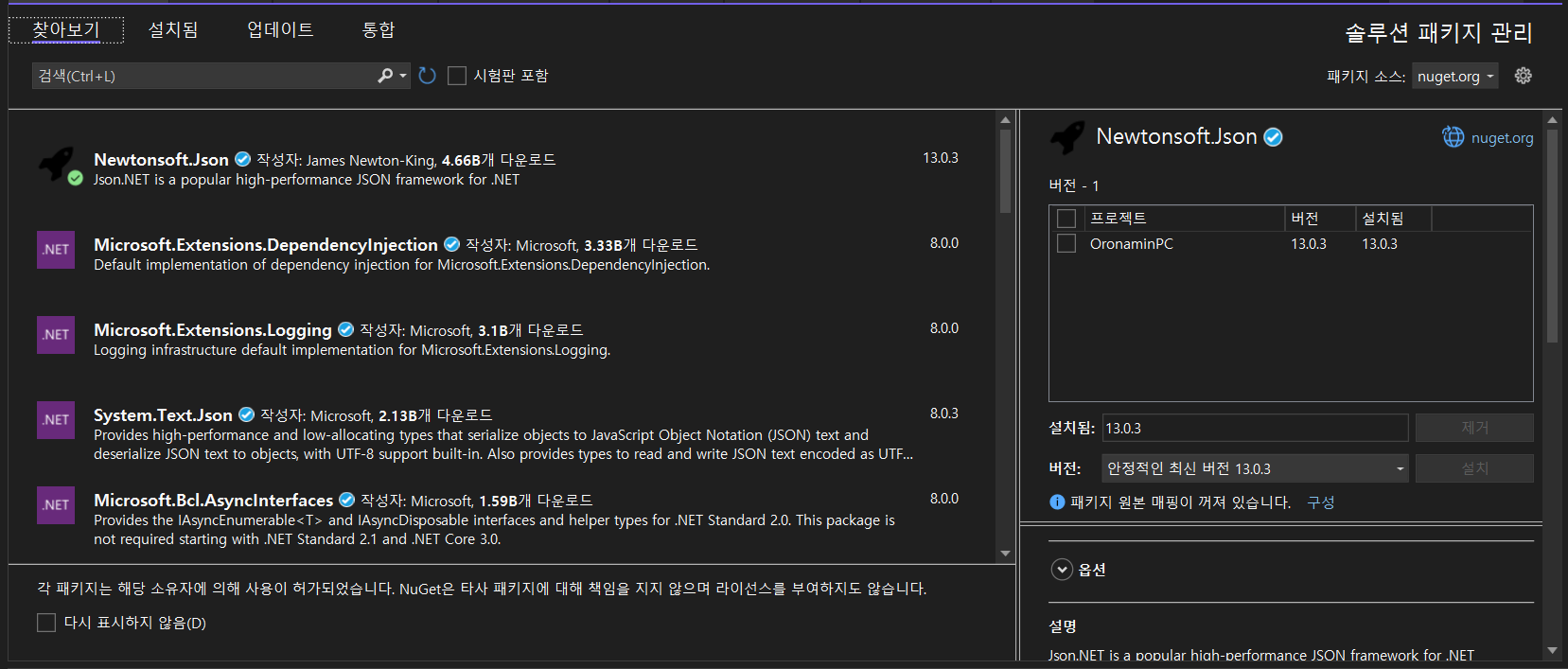The width and height of the screenshot is (1568, 669).
Task: Click 설명 description heading
Action: click(x=1063, y=626)
